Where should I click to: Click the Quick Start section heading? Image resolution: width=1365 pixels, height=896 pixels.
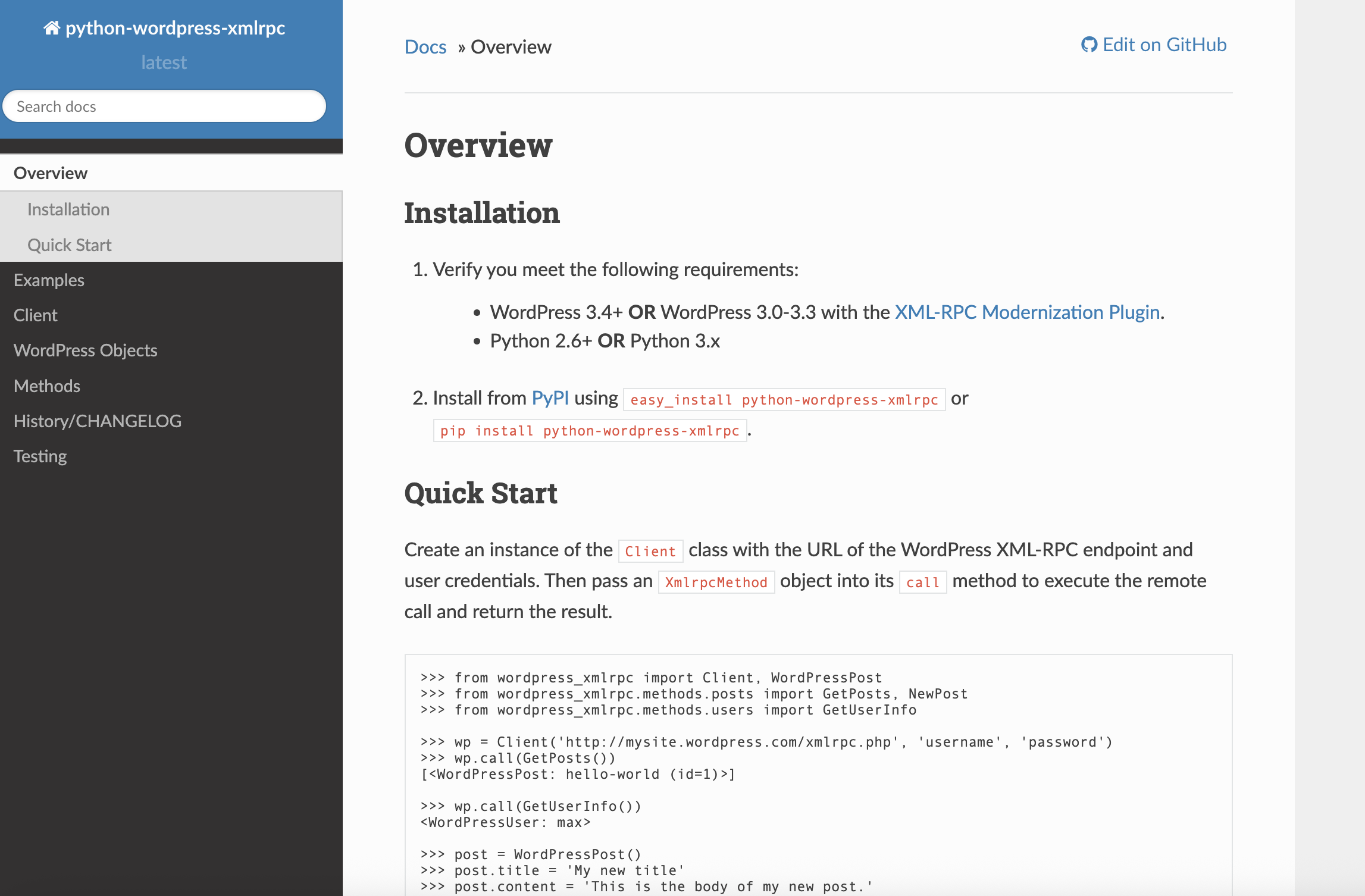481,493
